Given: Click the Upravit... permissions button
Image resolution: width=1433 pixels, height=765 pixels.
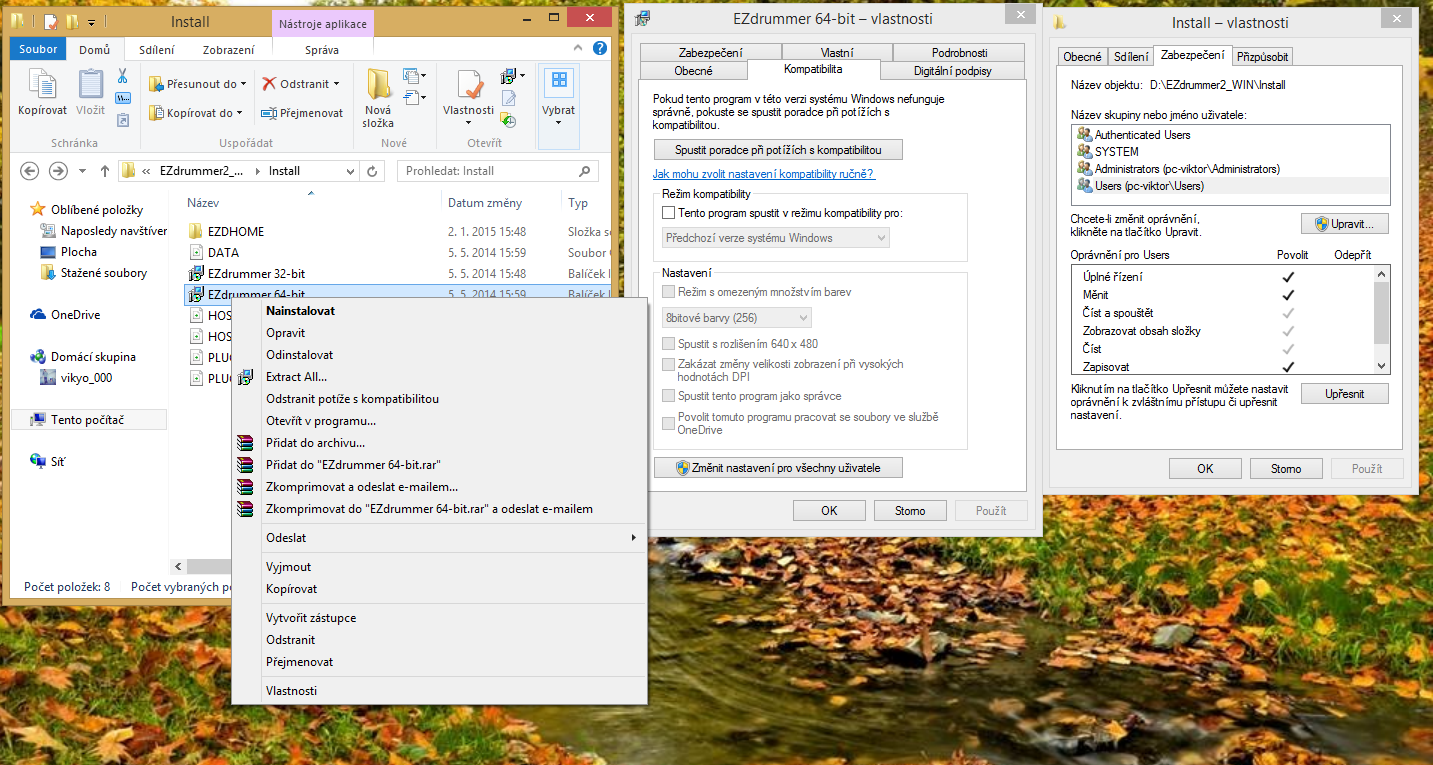Looking at the screenshot, I should pyautogui.click(x=1345, y=224).
